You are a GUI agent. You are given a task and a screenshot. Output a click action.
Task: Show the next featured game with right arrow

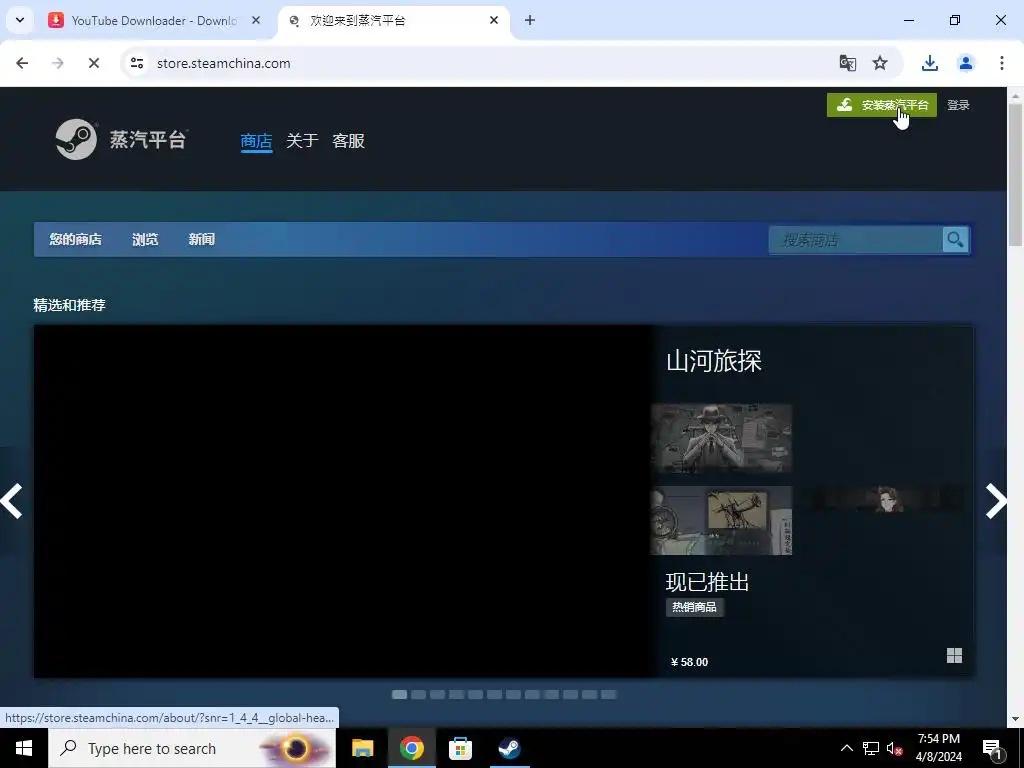995,501
